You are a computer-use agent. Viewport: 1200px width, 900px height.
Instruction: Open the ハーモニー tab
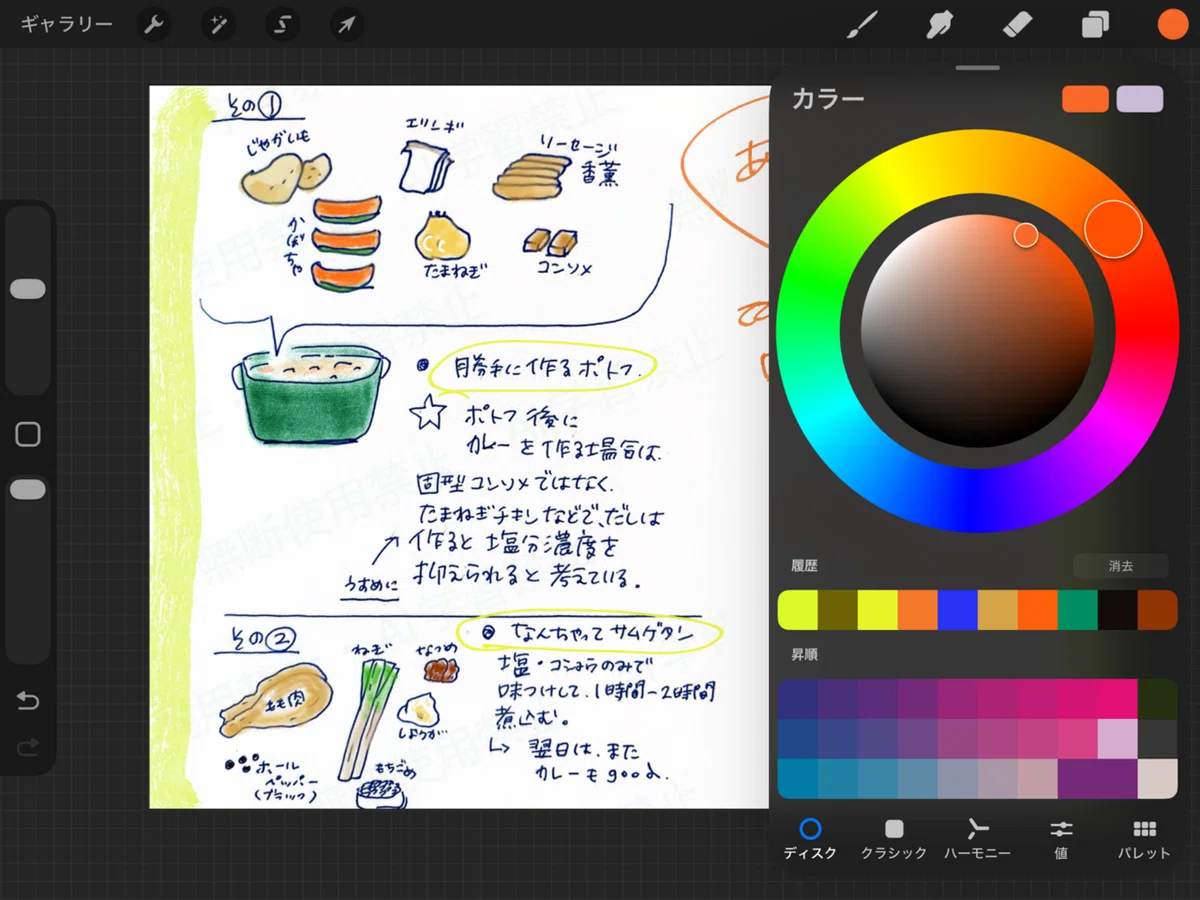[977, 839]
